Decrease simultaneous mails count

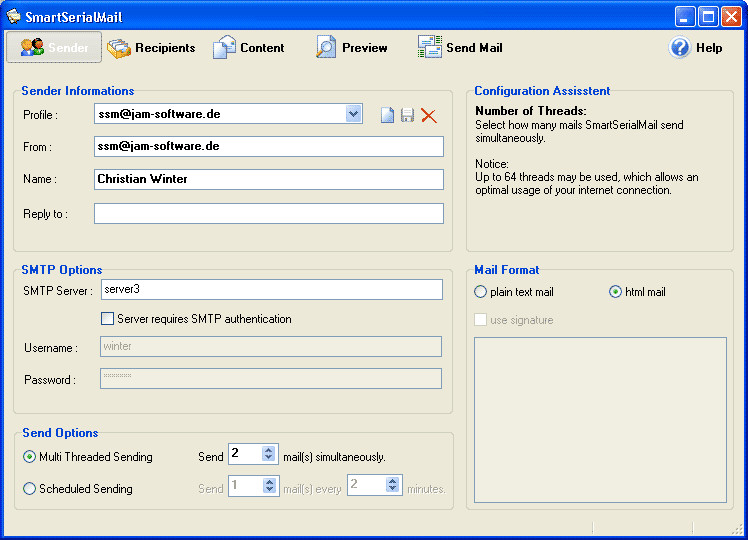point(269,457)
